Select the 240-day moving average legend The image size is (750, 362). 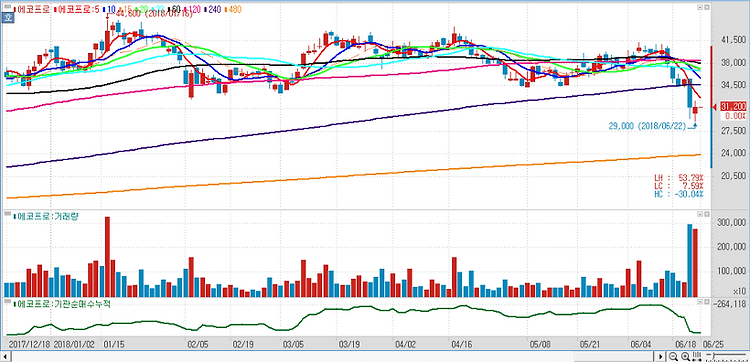pos(213,10)
